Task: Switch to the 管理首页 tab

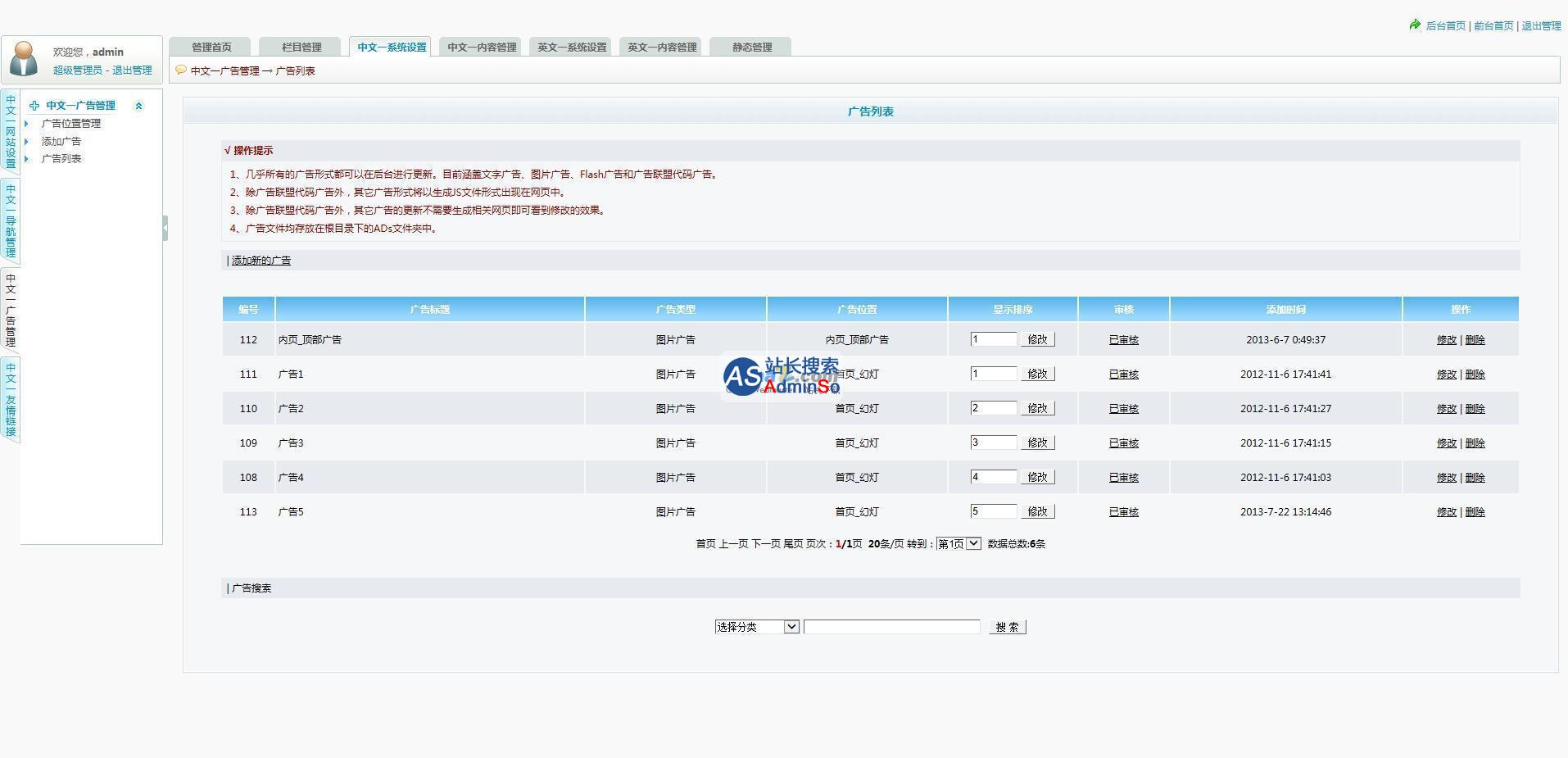Action: (211, 47)
